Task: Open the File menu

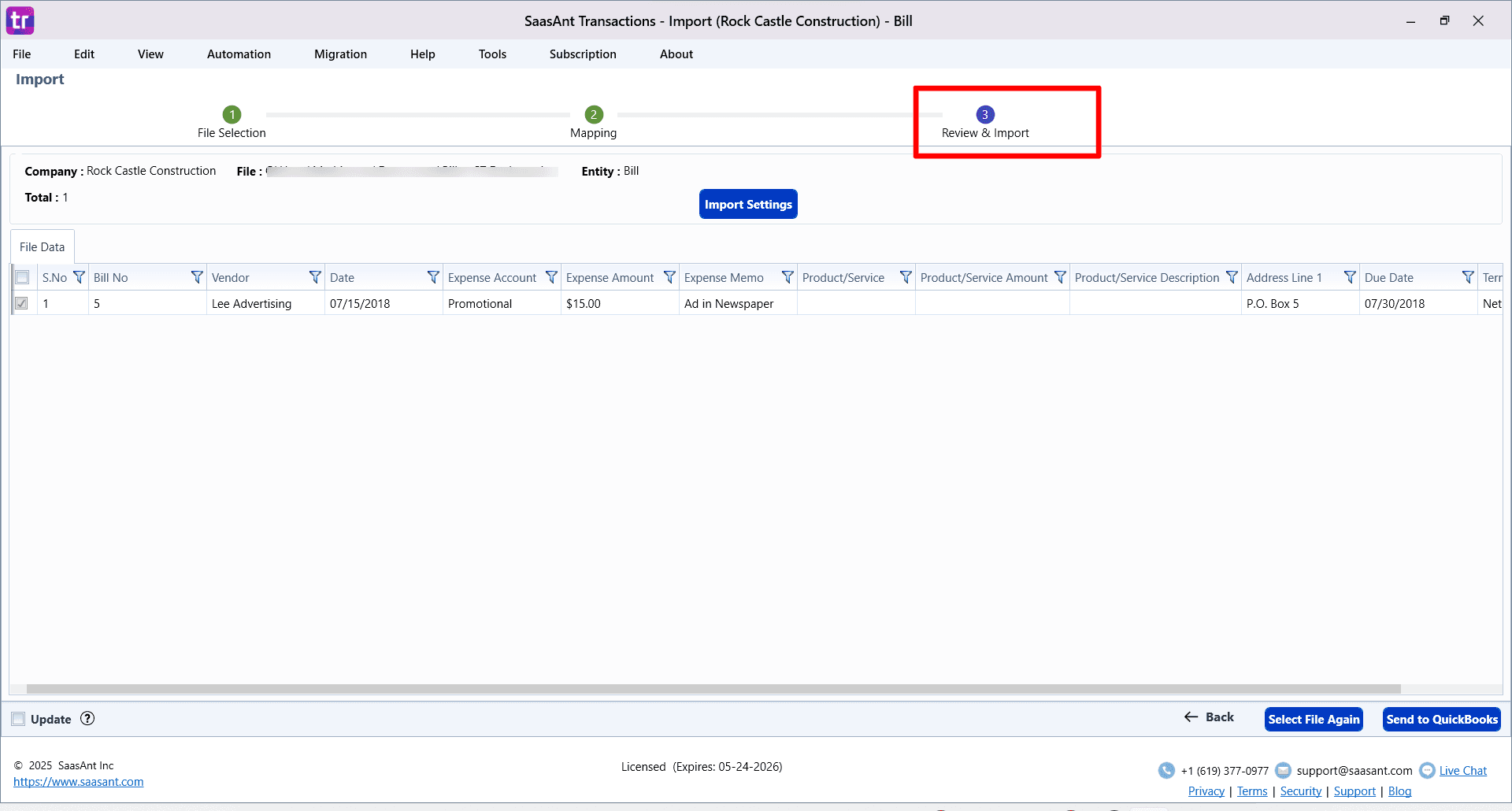Action: tap(22, 54)
